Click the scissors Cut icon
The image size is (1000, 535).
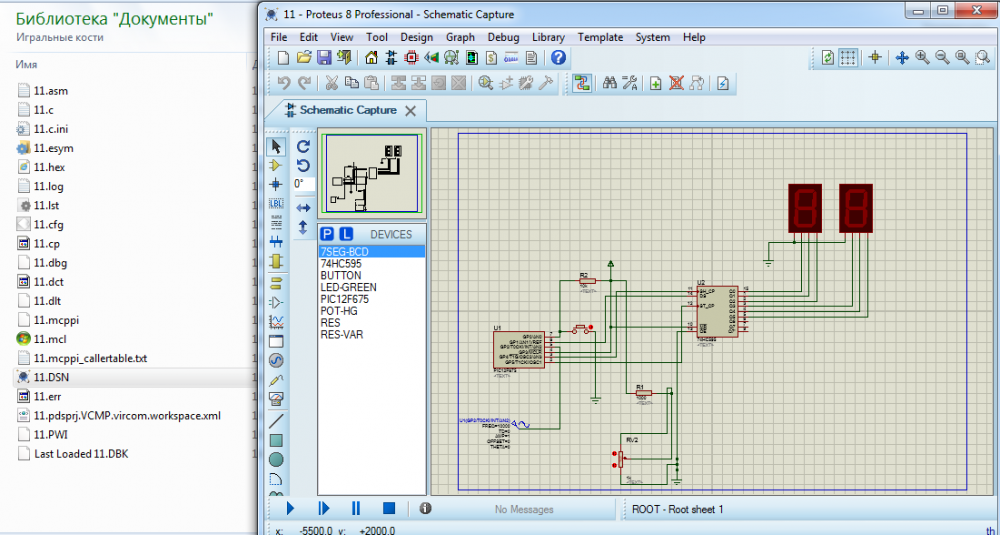pyautogui.click(x=332, y=83)
